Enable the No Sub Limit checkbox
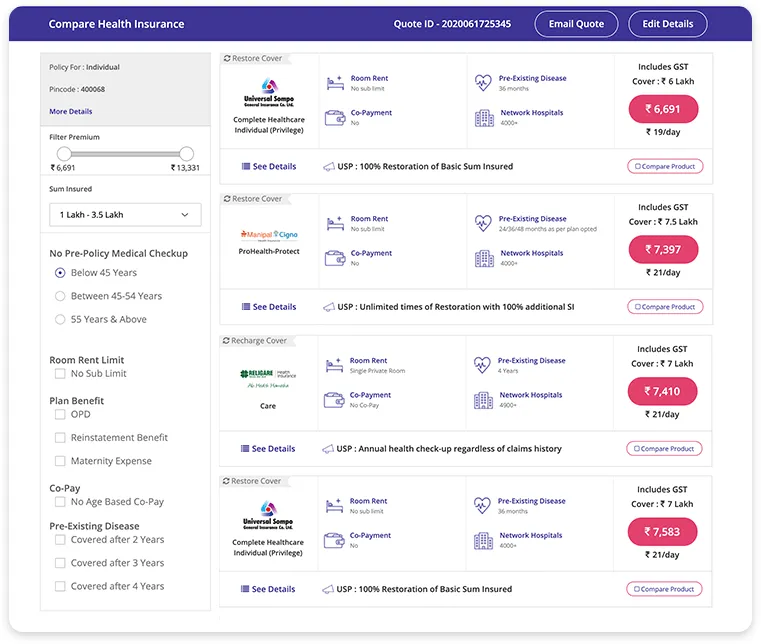 click(60, 374)
